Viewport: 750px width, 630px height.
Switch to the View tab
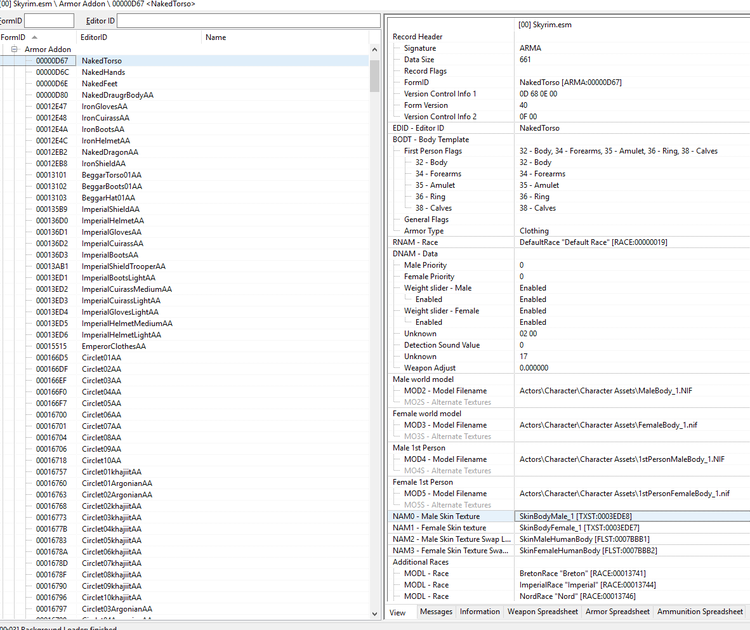(397, 612)
